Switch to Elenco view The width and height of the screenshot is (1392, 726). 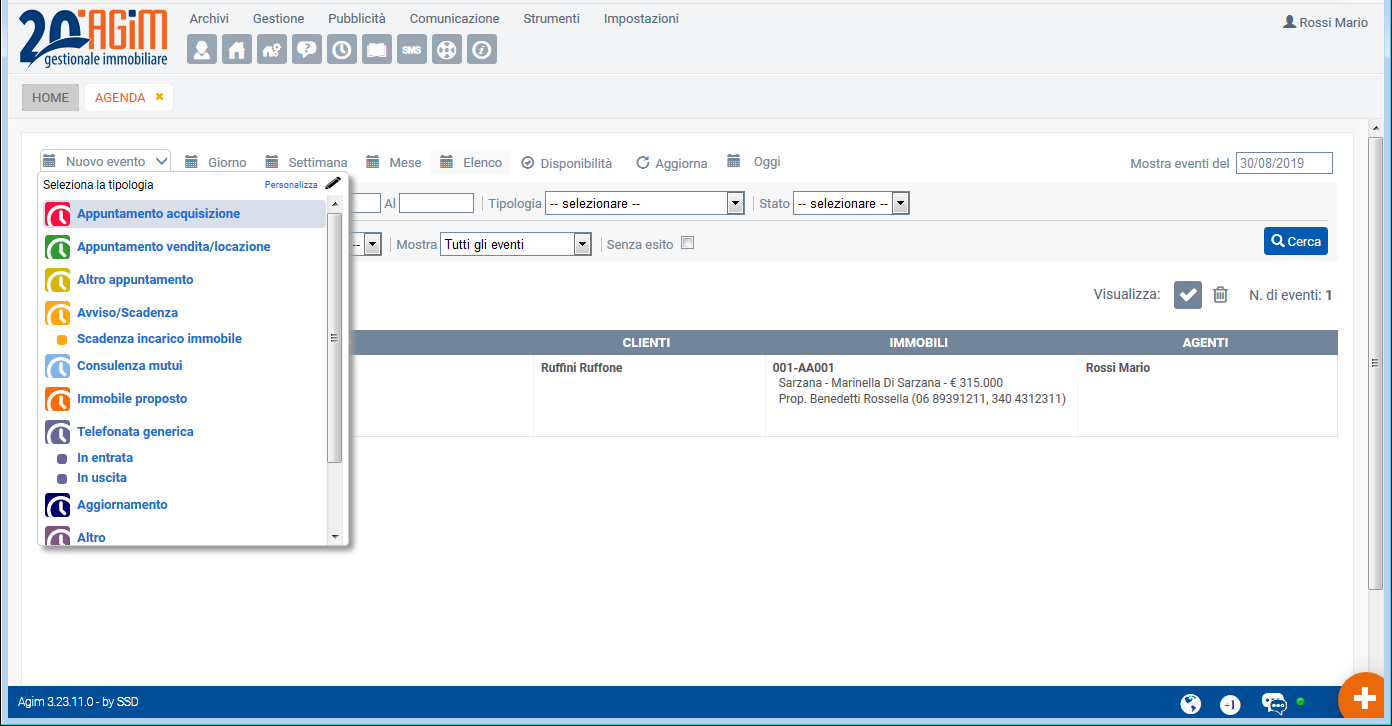tap(471, 162)
